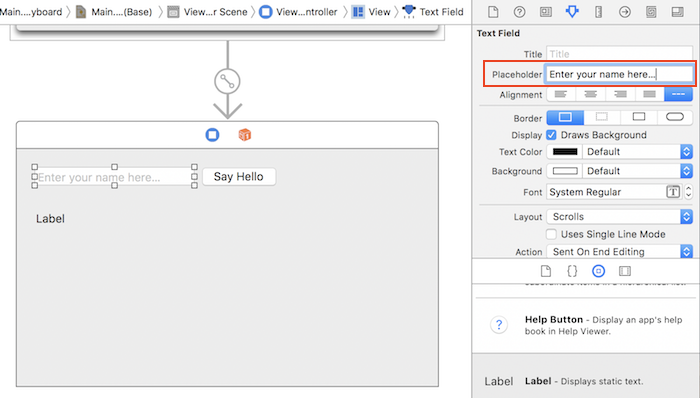Click the black Text Color swatch
700x398 pixels.
565,152
